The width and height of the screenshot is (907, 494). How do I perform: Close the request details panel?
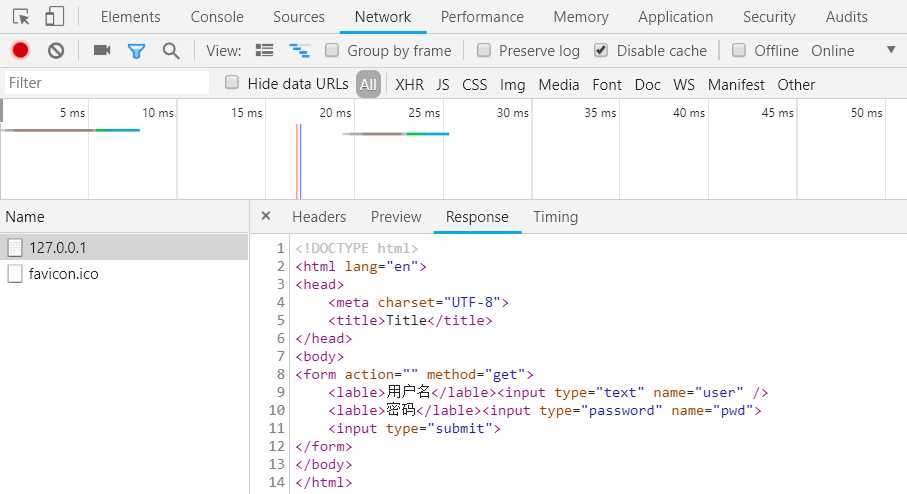266,216
